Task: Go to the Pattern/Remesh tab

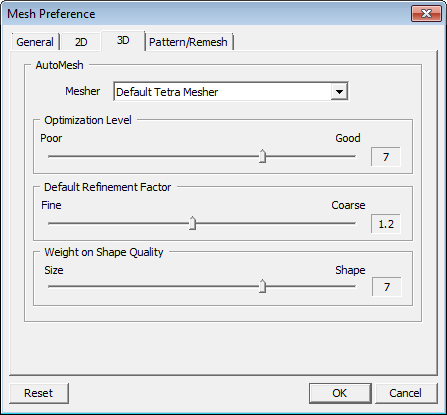Action: 188,42
